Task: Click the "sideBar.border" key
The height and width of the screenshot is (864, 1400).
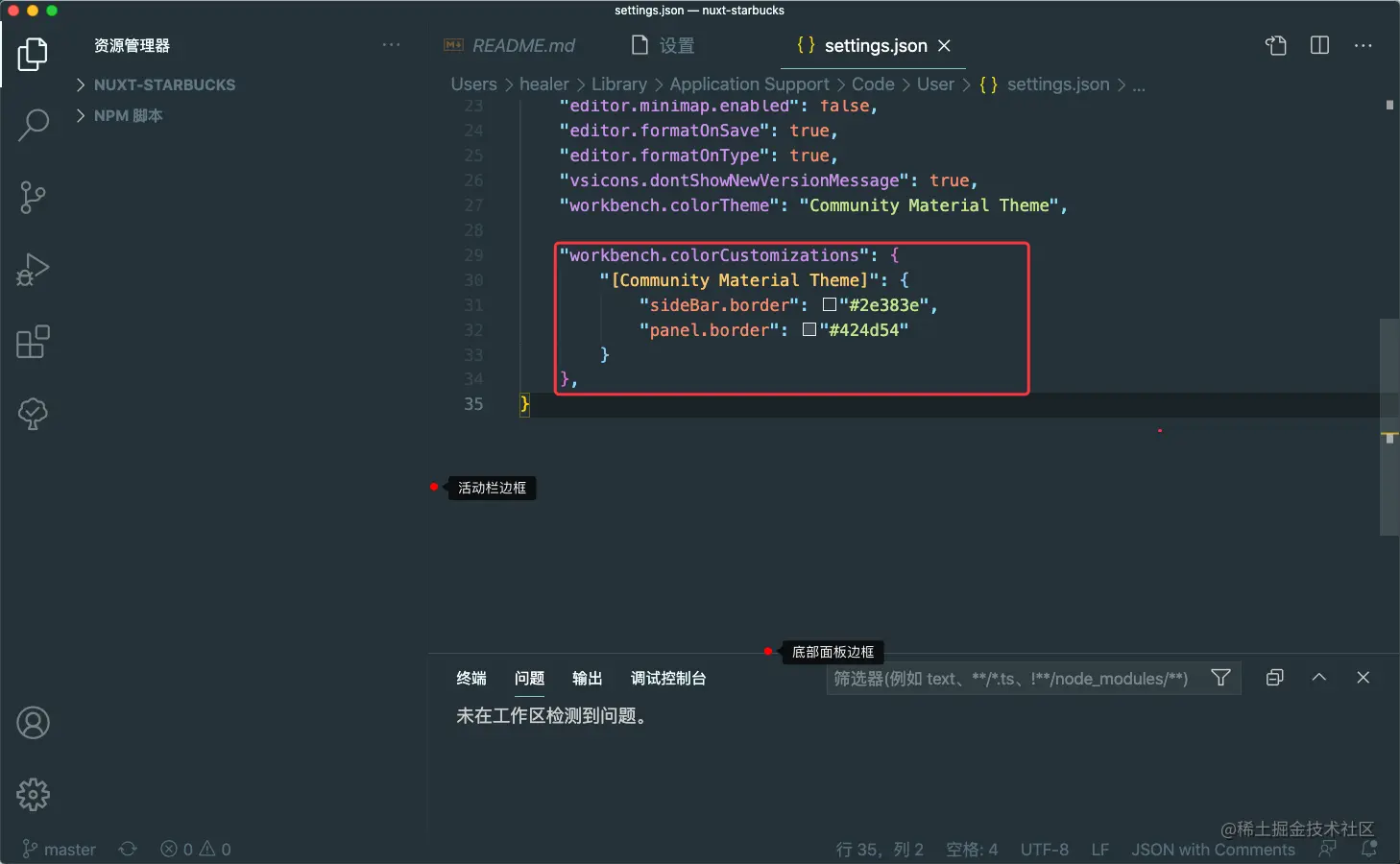Action: point(719,305)
